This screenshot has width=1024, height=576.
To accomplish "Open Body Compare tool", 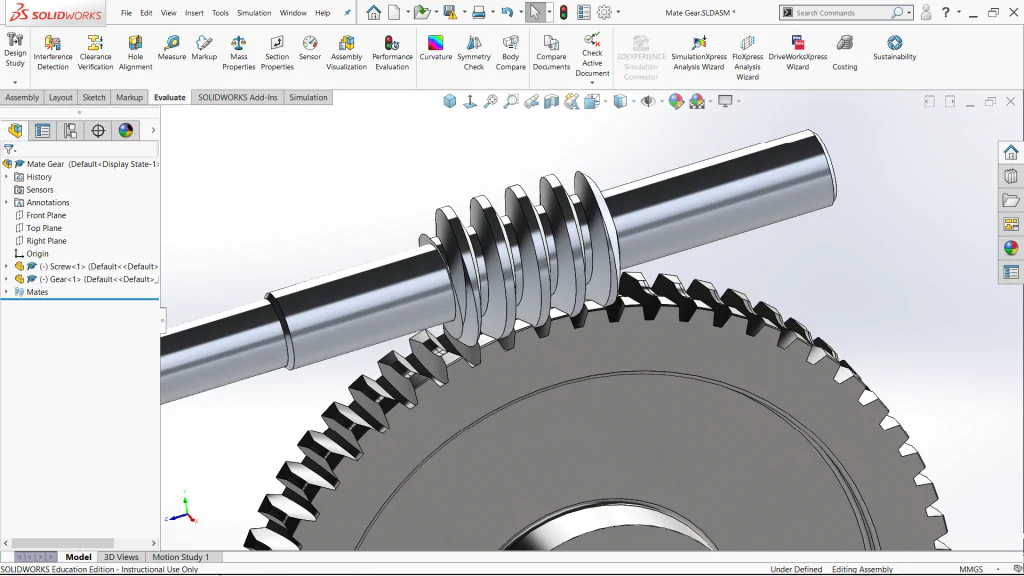I will coord(511,52).
